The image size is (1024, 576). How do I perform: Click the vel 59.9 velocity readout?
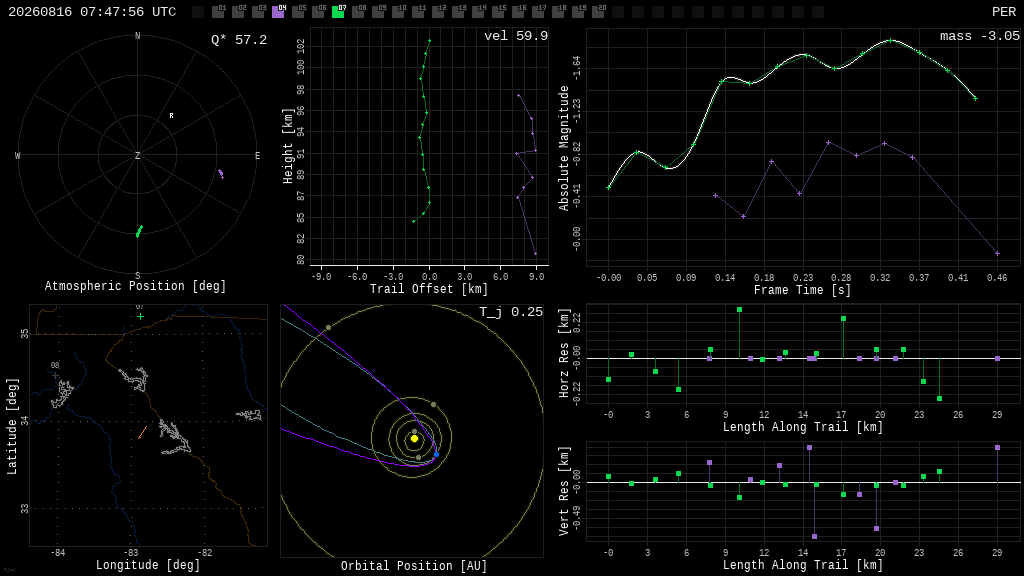click(516, 36)
